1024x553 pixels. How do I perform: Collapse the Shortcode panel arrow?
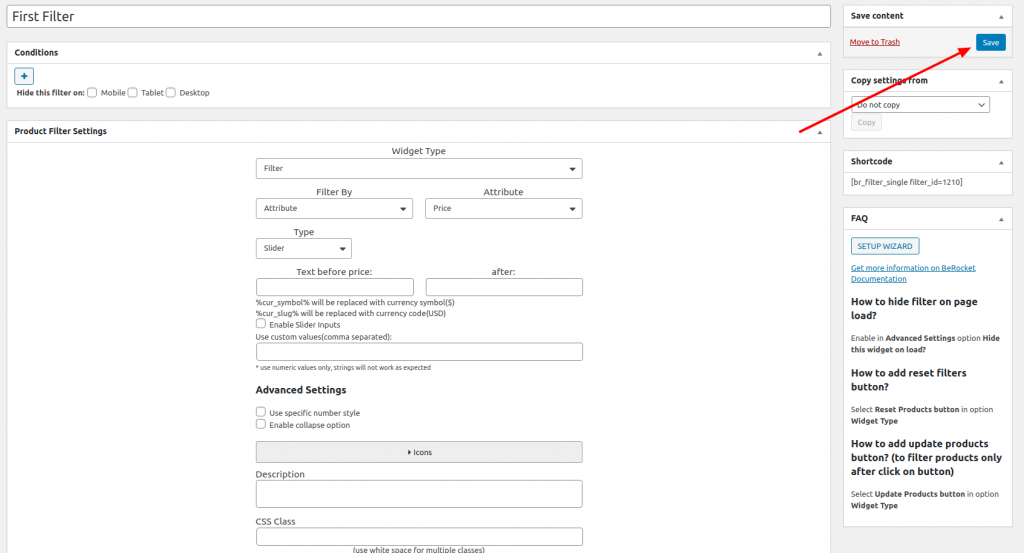tap(999, 162)
